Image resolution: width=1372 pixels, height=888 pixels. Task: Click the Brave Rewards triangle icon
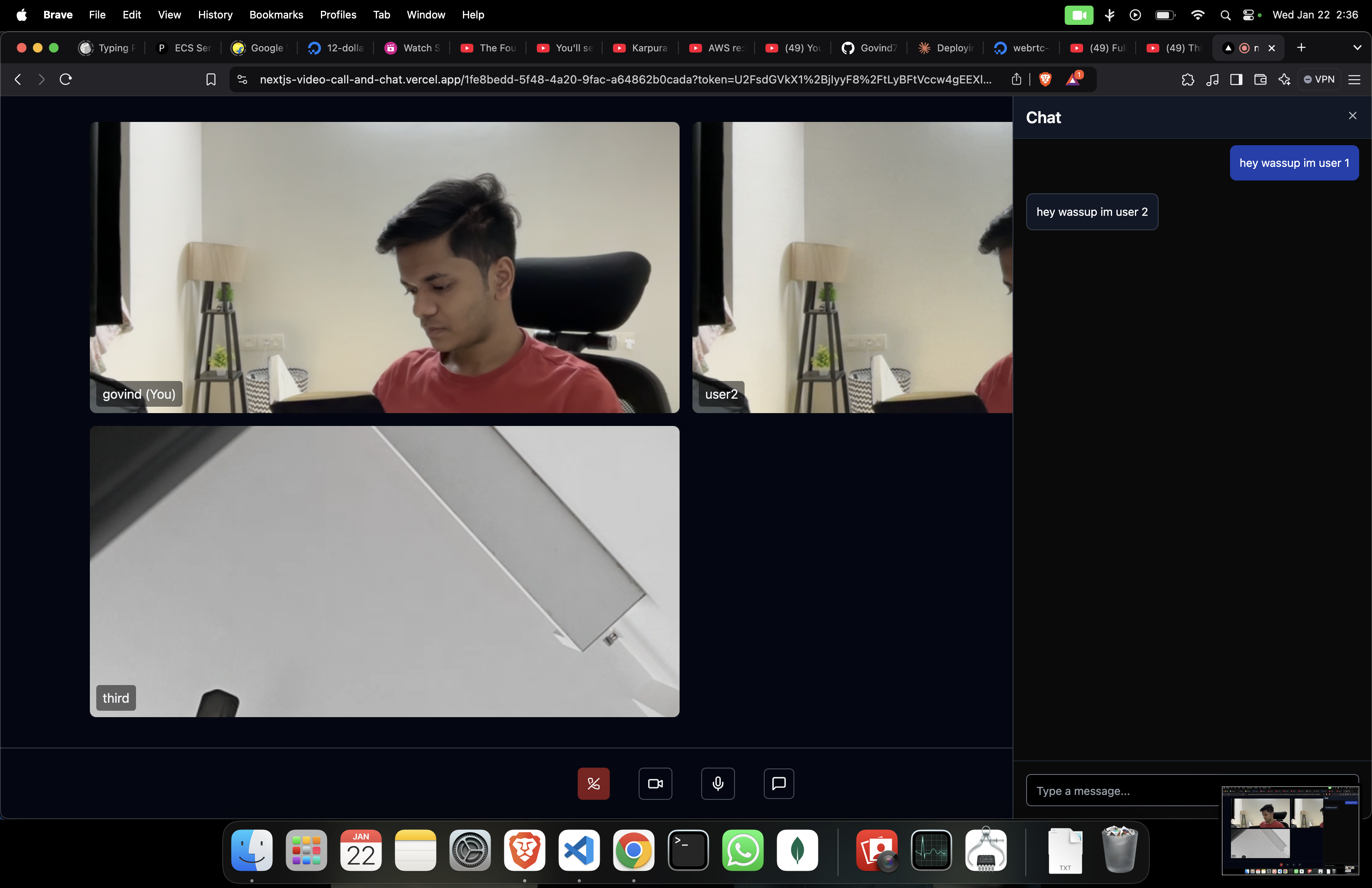1073,79
